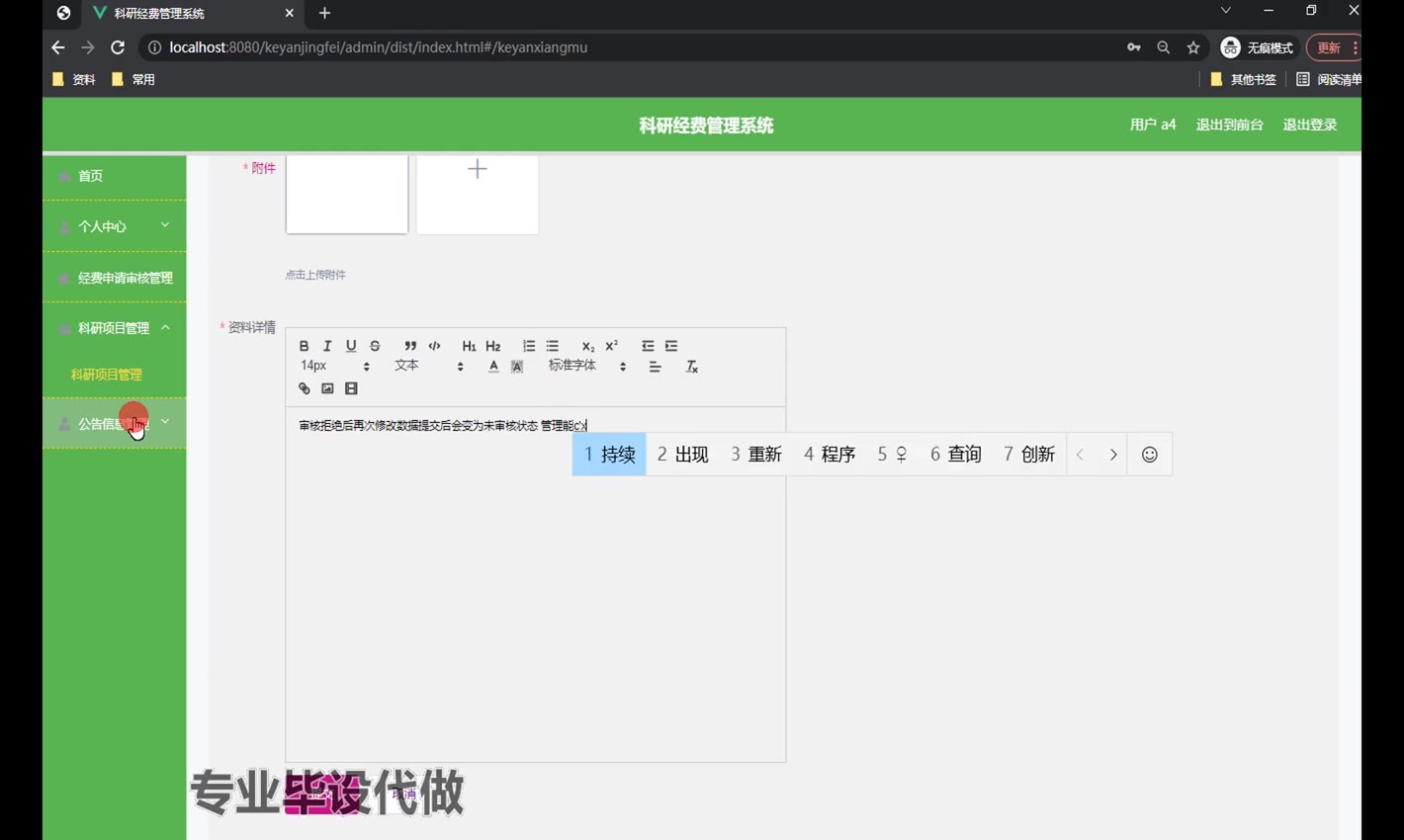
Task: Click 退出到前台 link in header
Action: click(1229, 125)
